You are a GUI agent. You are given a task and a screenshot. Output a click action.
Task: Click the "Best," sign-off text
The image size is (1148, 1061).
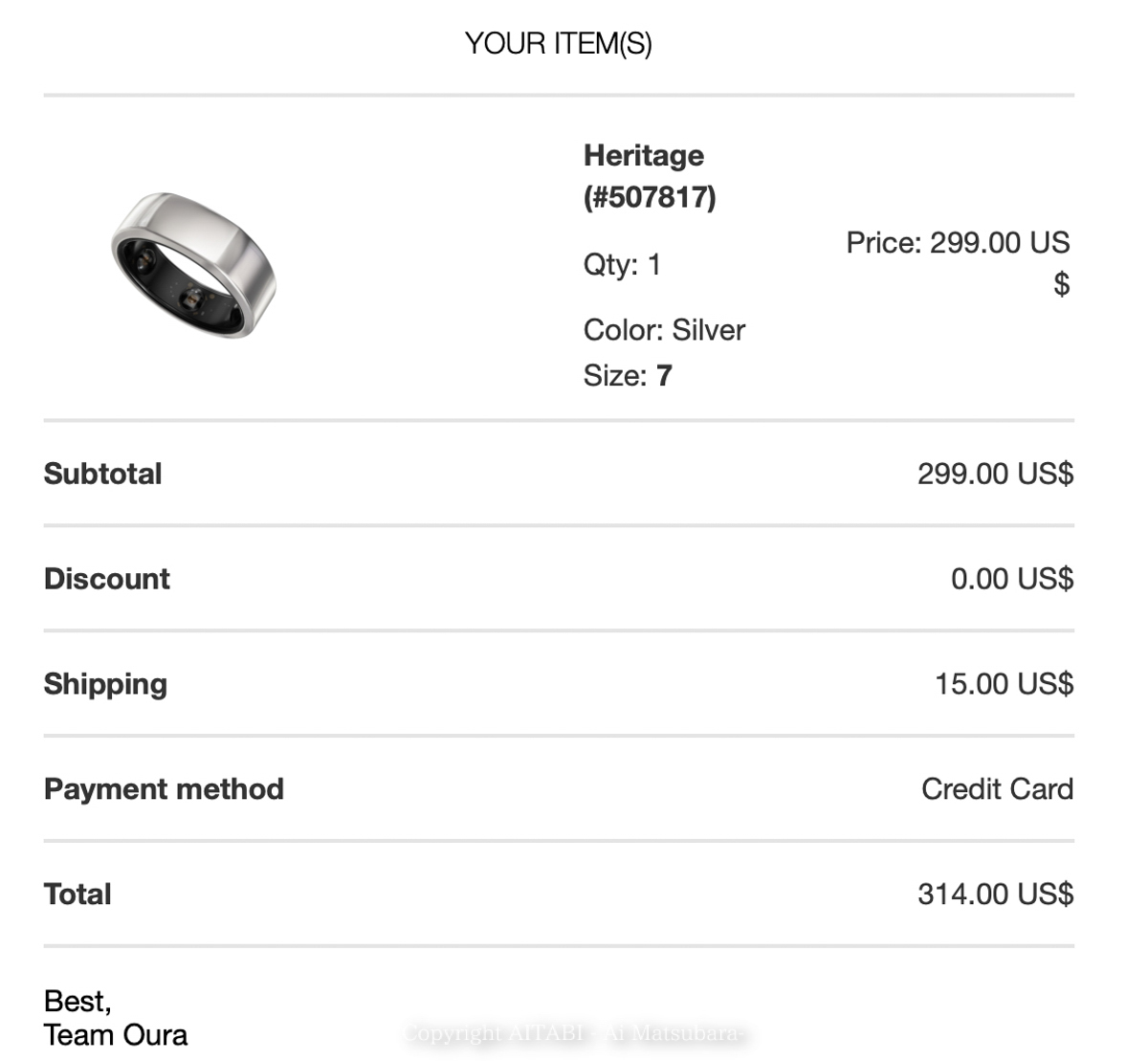pos(77,1001)
